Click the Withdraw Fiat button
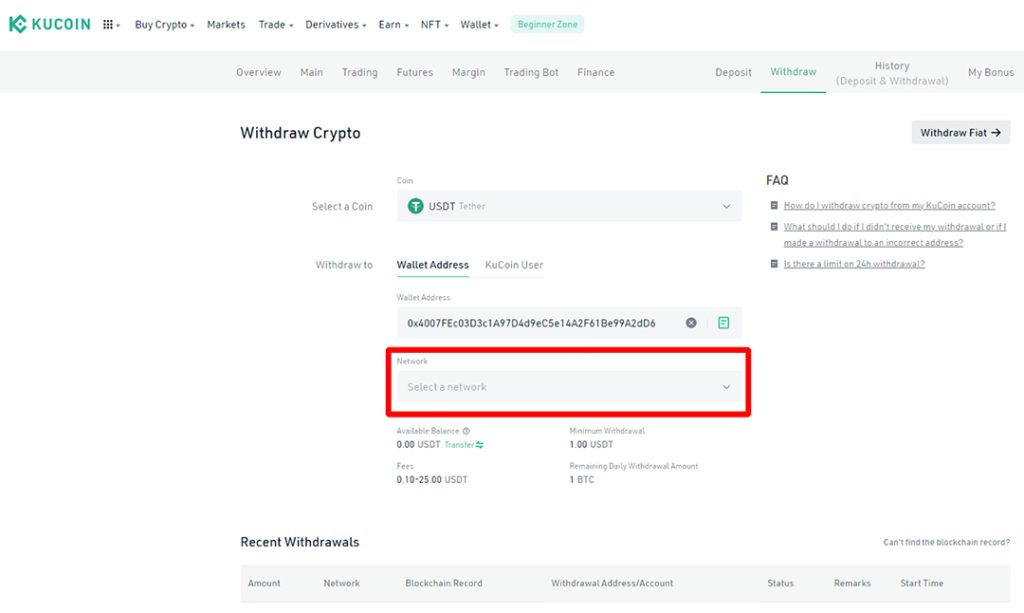 point(961,133)
